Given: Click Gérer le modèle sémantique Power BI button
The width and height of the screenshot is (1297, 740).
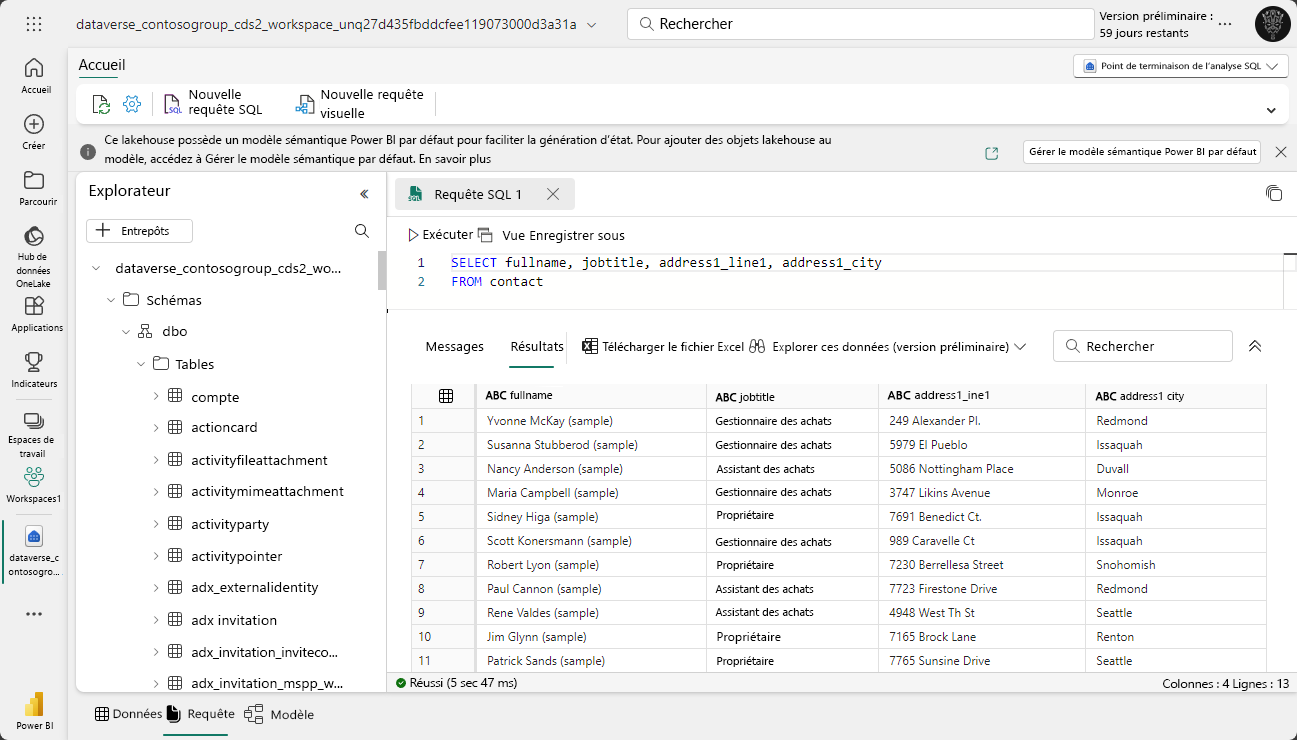Looking at the screenshot, I should coord(1142,152).
